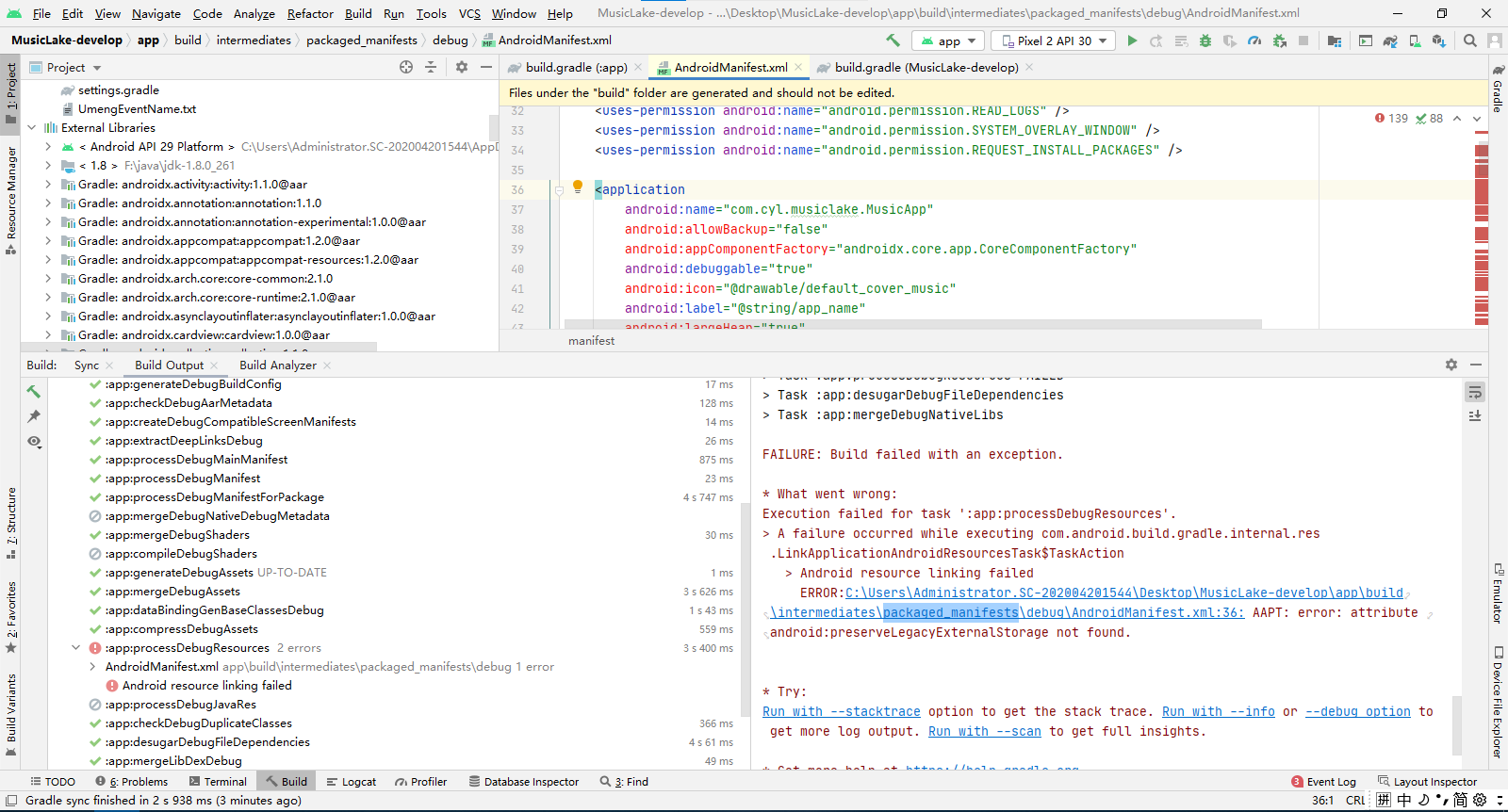
Task: Click the Run with --info link
Action: (1219, 711)
